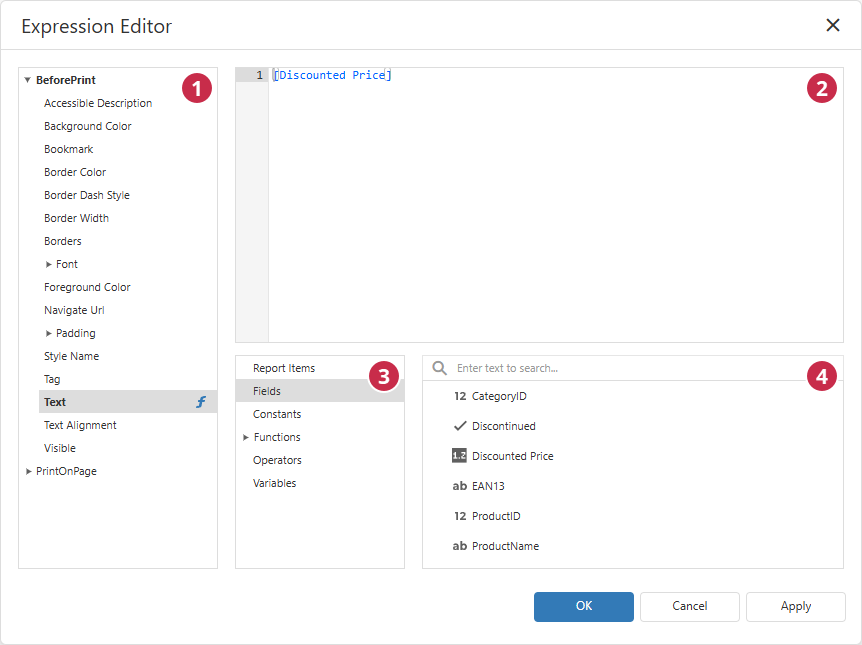Click the function icon beside Text

pyautogui.click(x=201, y=402)
